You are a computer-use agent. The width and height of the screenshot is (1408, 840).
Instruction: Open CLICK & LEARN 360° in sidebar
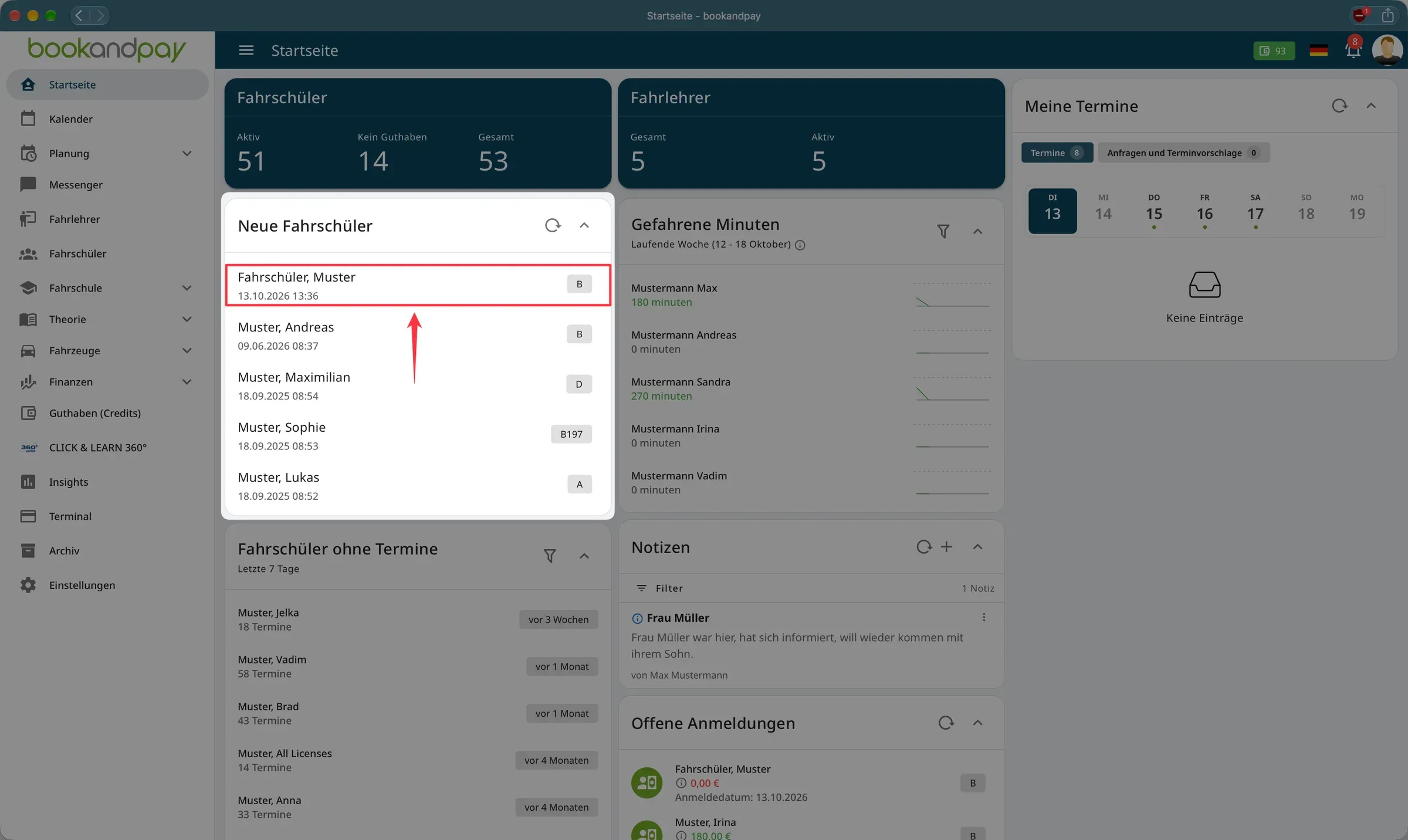click(x=108, y=448)
